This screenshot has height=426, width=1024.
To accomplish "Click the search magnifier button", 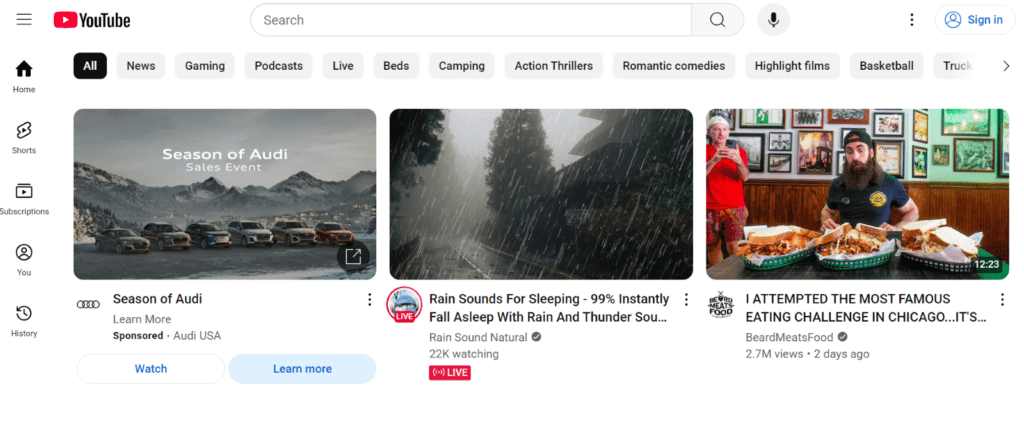I will coord(717,20).
